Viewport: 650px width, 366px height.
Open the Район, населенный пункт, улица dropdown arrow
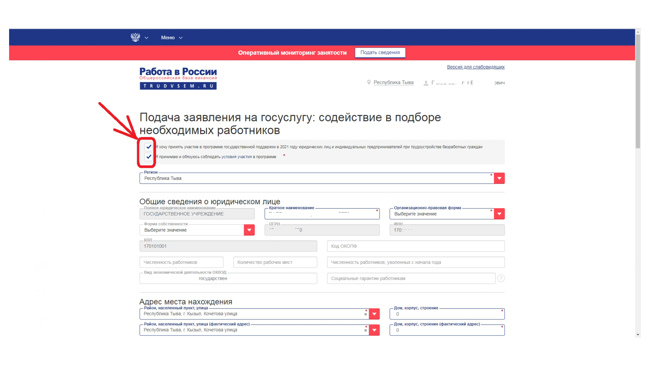(374, 314)
